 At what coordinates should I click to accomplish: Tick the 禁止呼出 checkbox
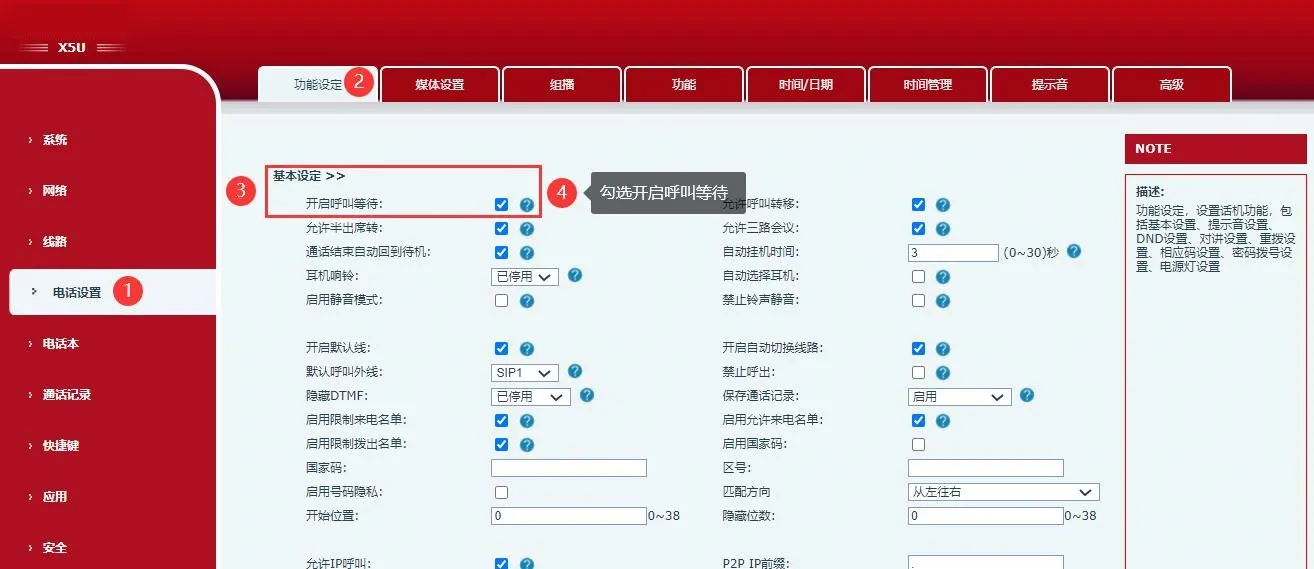[x=918, y=373]
